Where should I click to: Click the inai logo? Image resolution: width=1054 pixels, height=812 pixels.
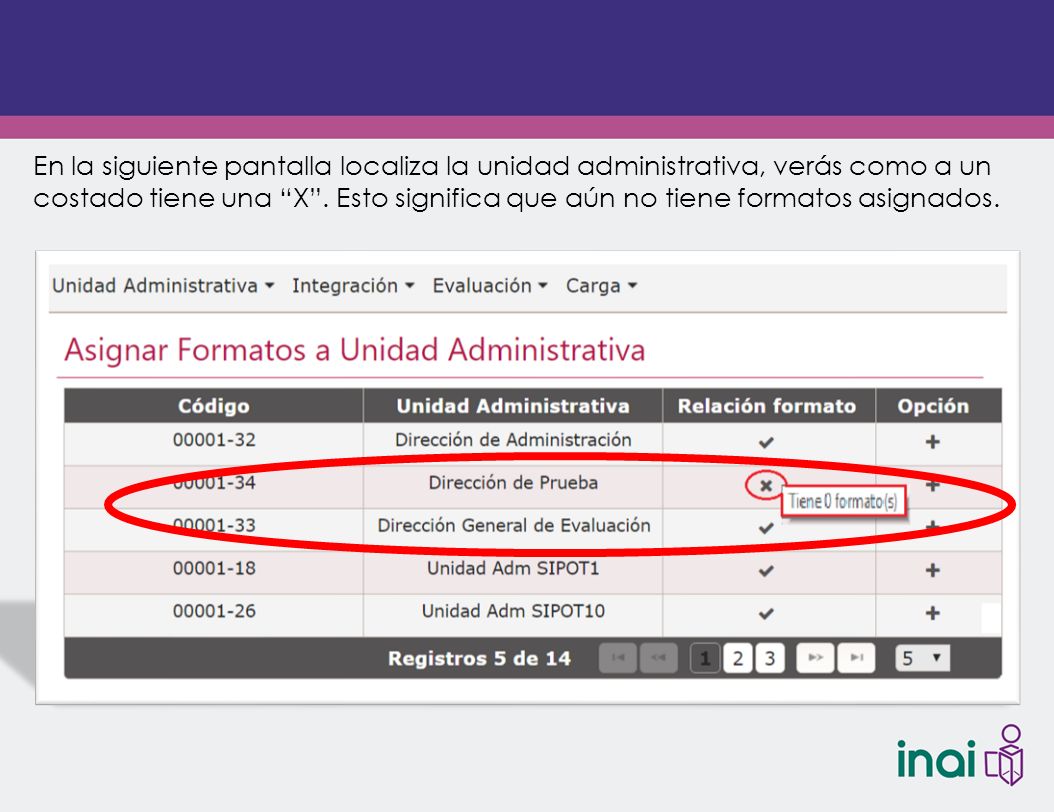960,755
